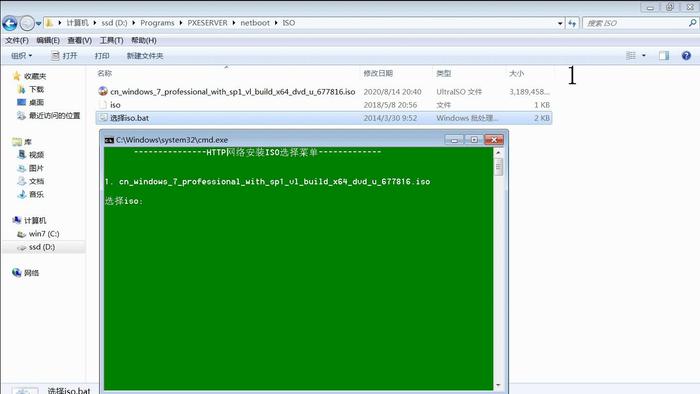This screenshot has height=394, width=700.
Task: Toggle the preview pane icon
Action: pos(664,56)
